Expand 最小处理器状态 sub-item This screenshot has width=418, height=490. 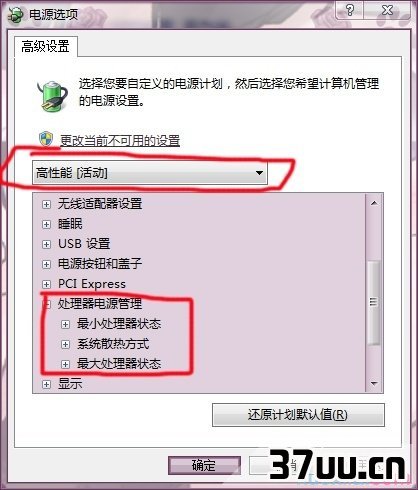pos(66,324)
